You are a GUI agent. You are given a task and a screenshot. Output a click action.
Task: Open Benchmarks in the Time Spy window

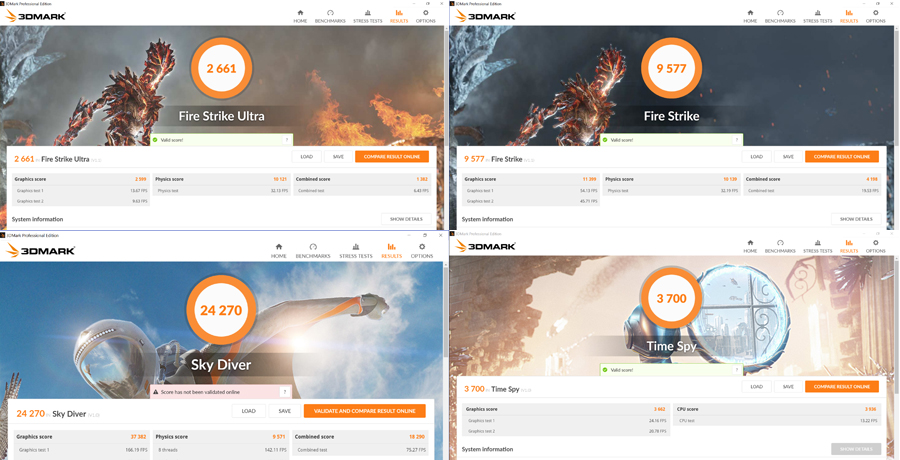coord(780,246)
